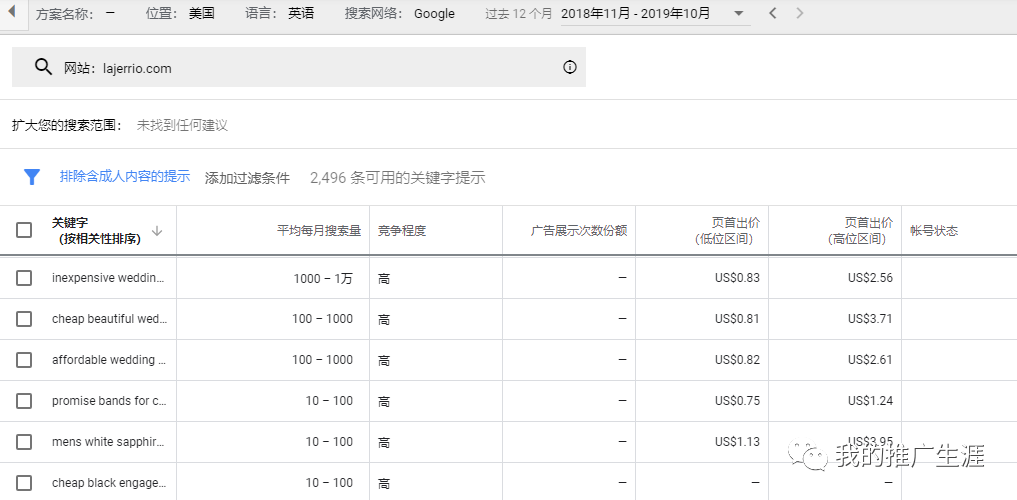Viewport: 1017px width, 500px height.
Task: Check the cheap beautiful wedding keyword row
Action: [x=24, y=319]
